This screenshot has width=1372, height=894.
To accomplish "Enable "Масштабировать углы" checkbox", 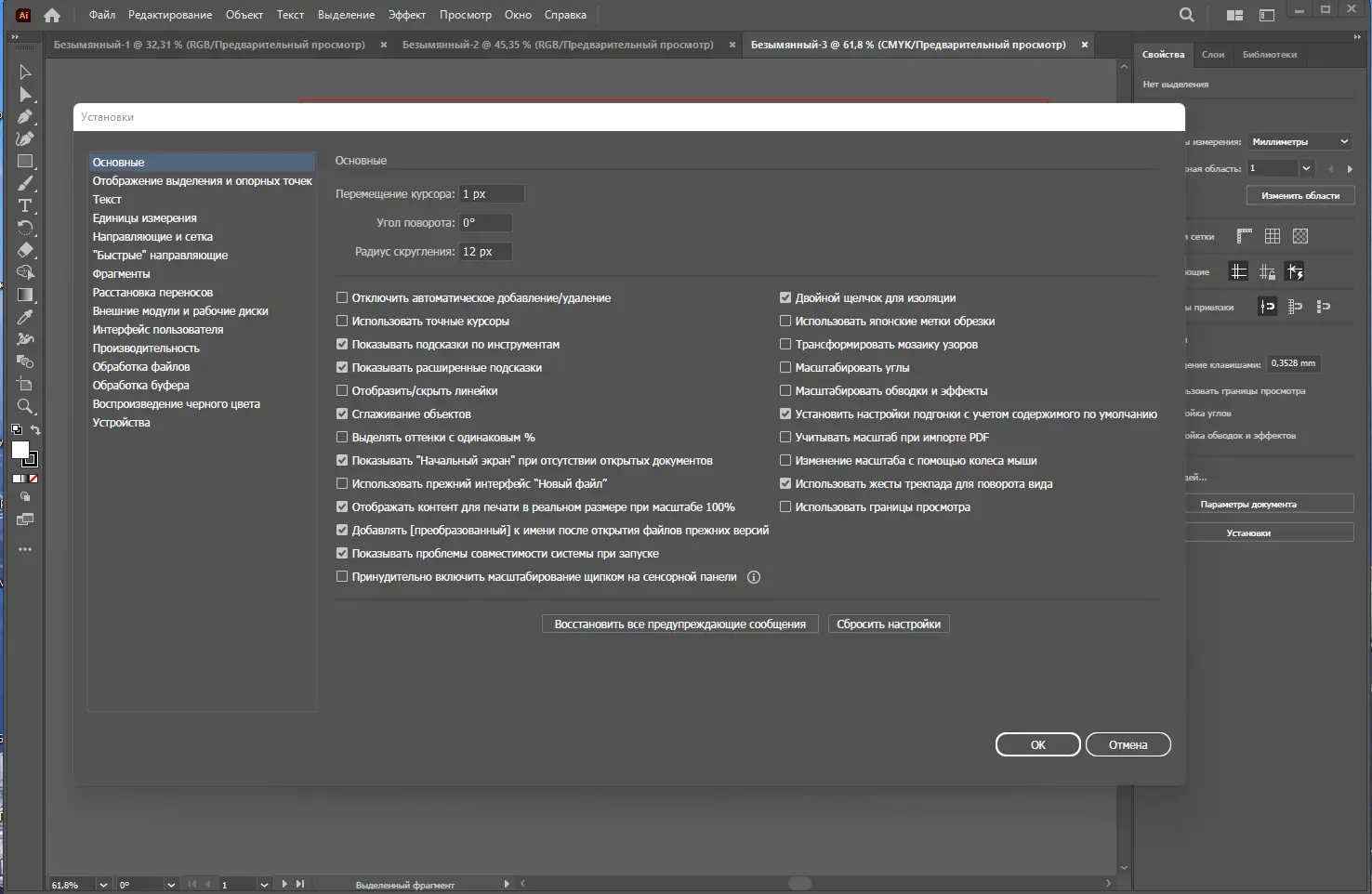I will pyautogui.click(x=785, y=368).
